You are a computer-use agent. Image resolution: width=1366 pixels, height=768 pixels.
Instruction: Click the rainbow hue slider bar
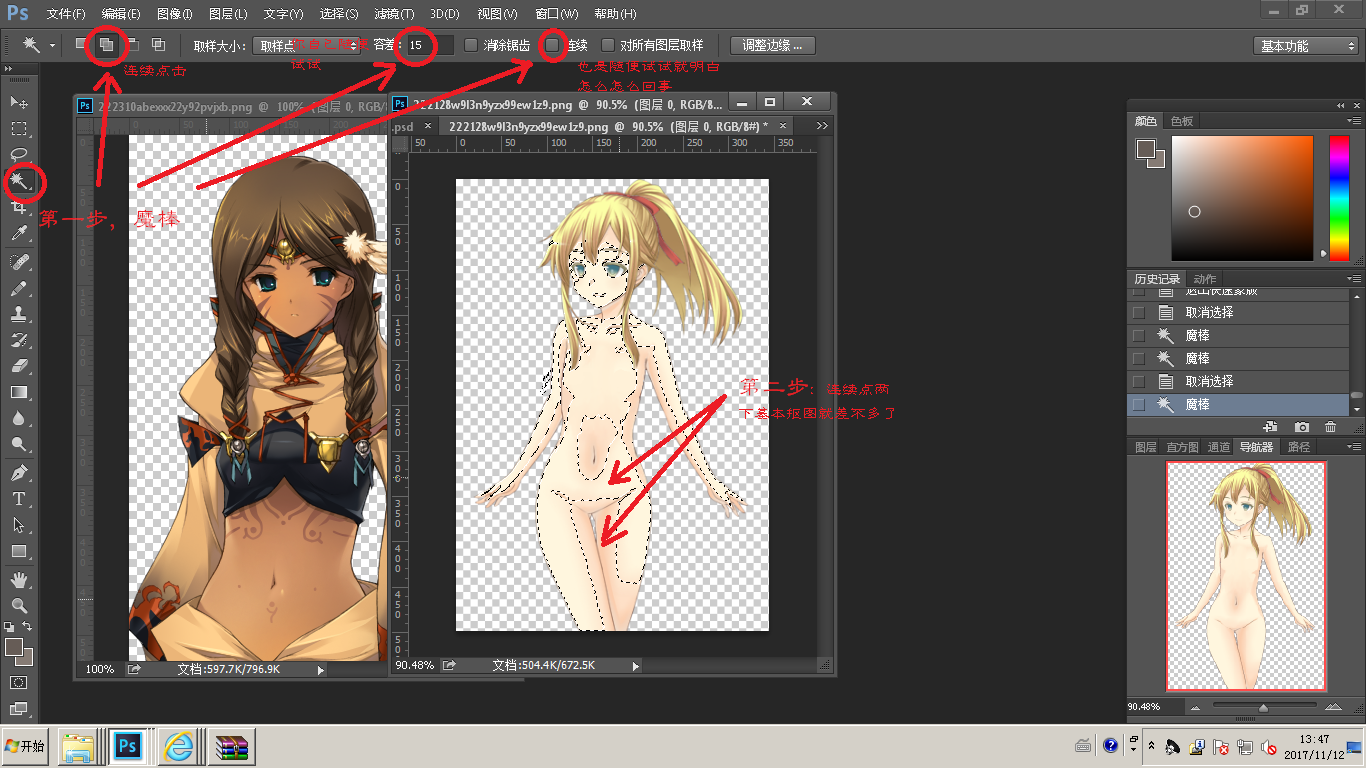[x=1339, y=198]
